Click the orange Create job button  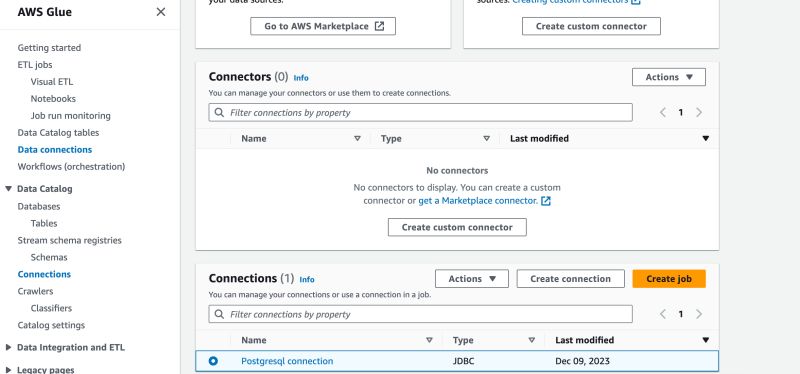coord(669,279)
